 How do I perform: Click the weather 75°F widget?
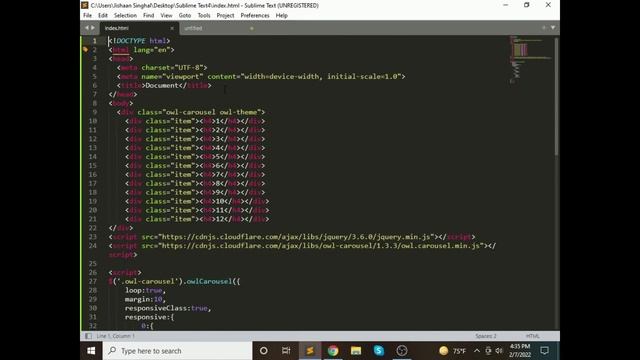click(452, 351)
